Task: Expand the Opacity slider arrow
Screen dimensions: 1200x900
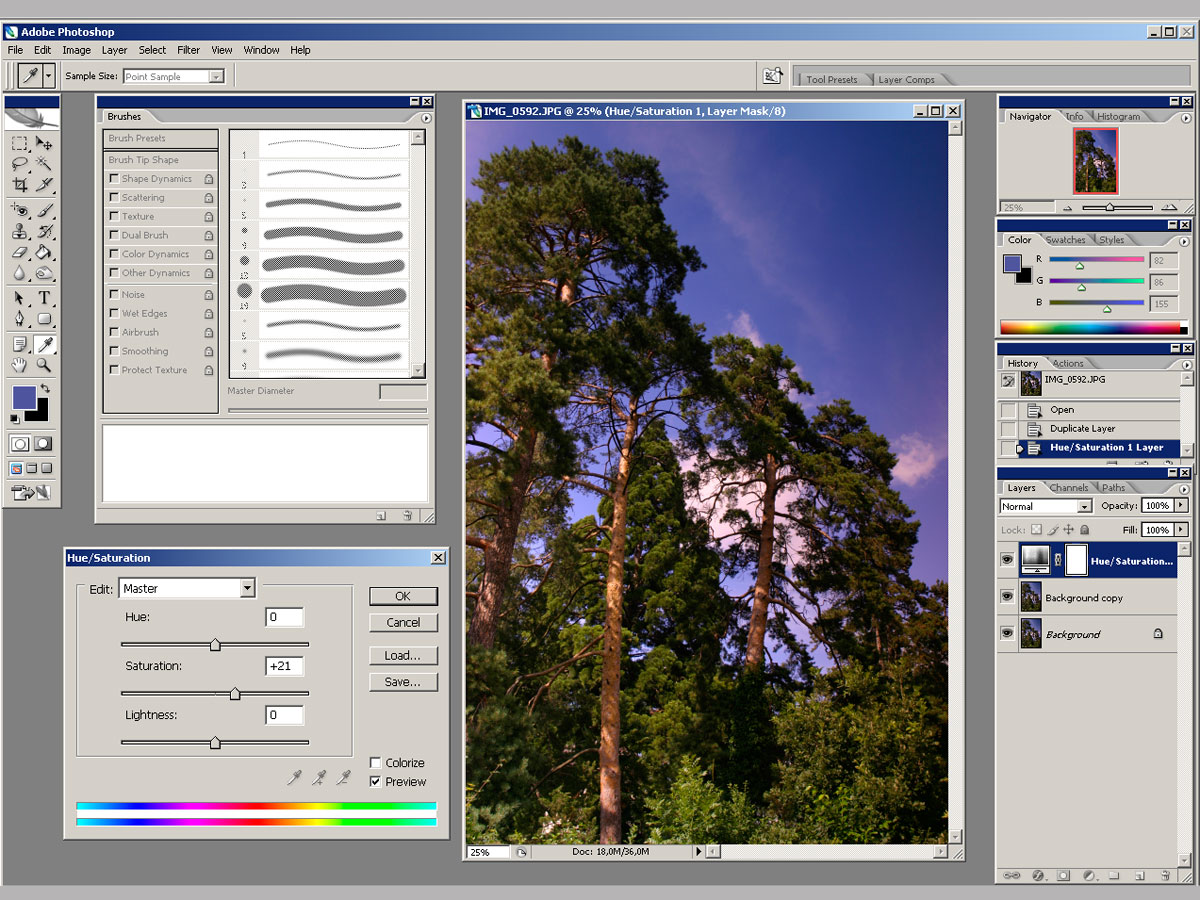Action: point(1182,506)
